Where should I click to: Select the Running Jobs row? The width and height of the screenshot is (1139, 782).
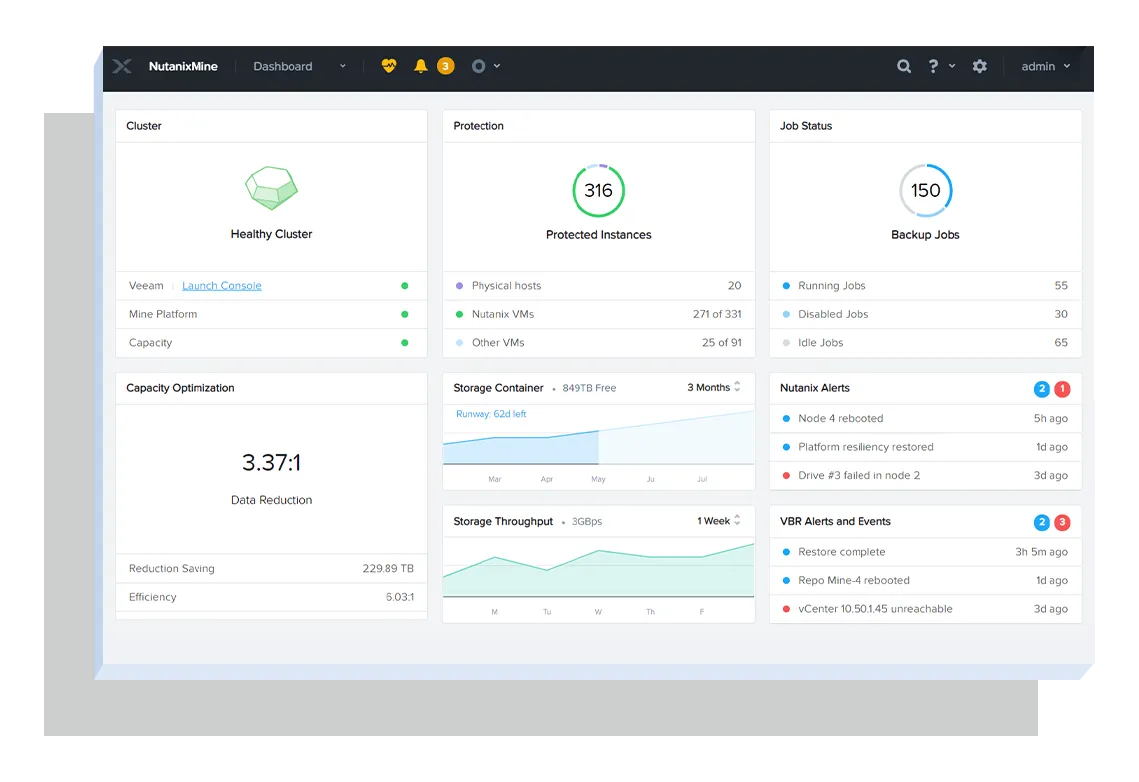pyautogui.click(x=925, y=285)
